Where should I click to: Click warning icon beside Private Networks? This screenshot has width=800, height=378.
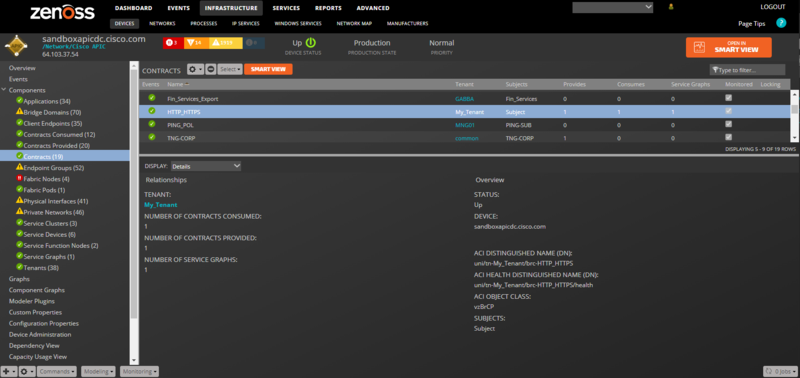pos(19,212)
